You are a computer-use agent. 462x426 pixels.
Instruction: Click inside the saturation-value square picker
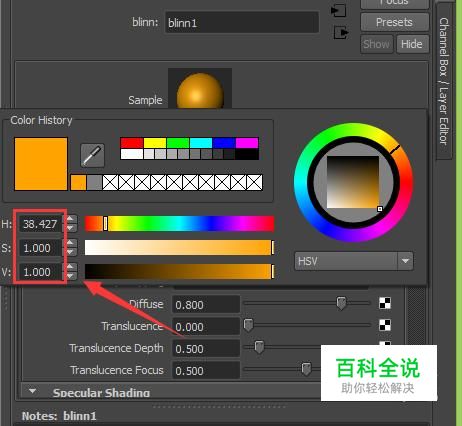[x=353, y=182]
